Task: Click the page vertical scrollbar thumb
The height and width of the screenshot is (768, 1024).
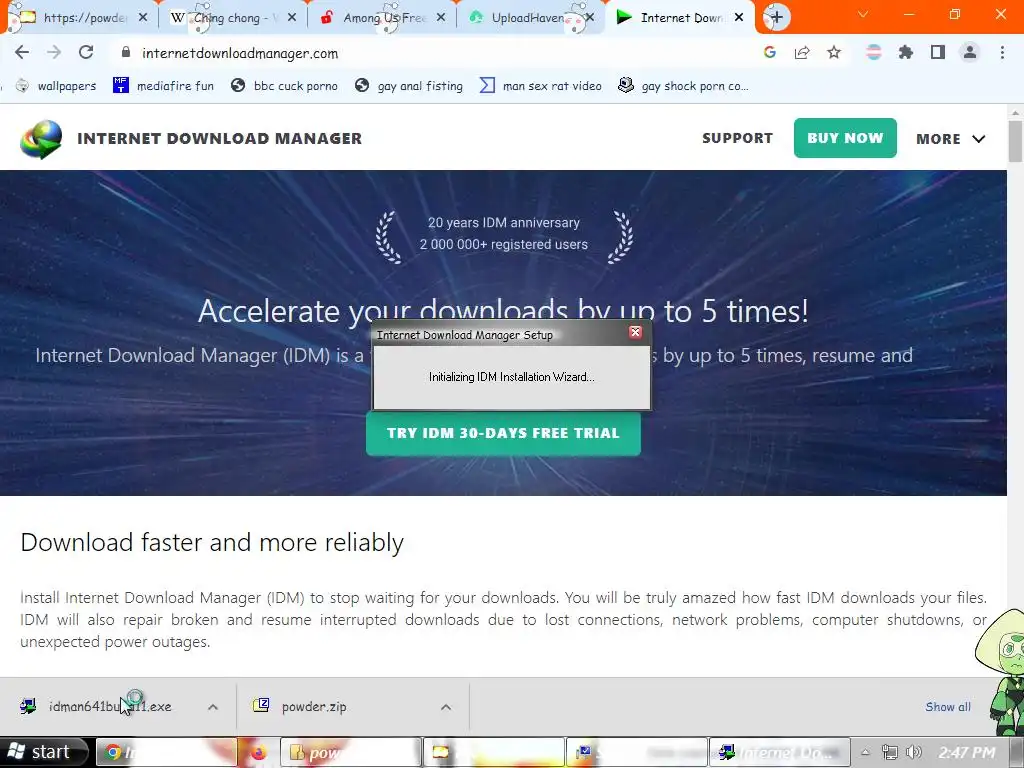Action: tap(1015, 141)
